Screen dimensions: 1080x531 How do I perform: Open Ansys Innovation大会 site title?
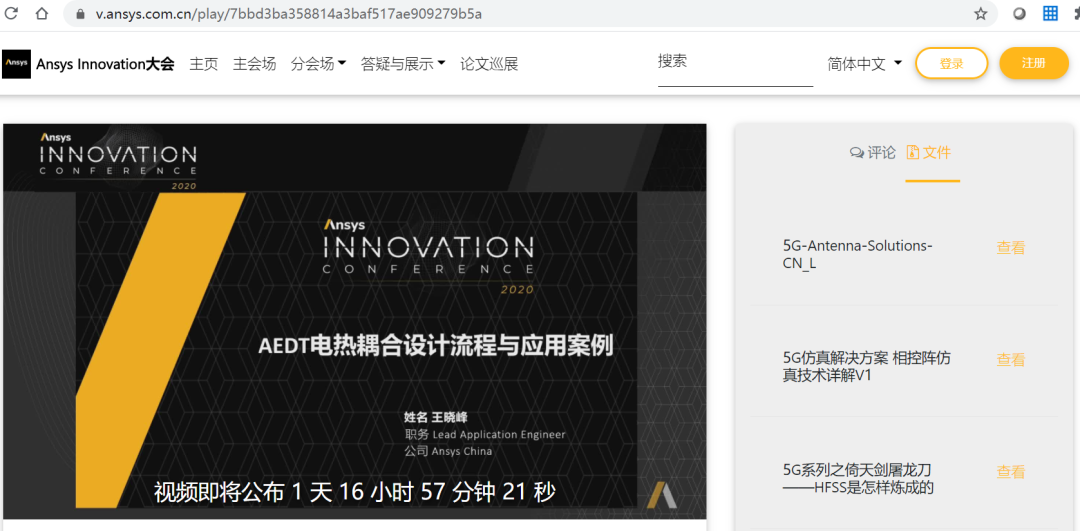pyautogui.click(x=105, y=64)
